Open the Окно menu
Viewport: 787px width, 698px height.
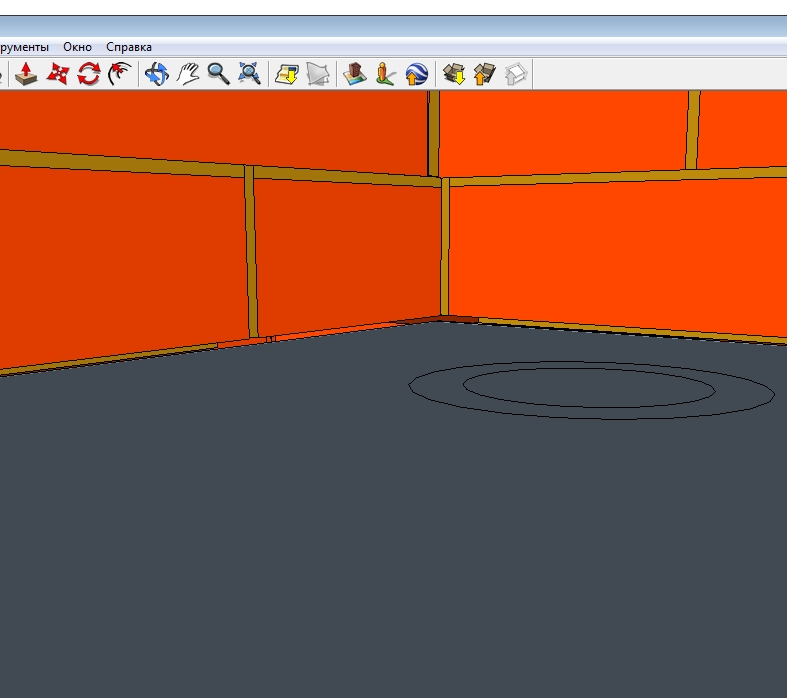point(77,47)
